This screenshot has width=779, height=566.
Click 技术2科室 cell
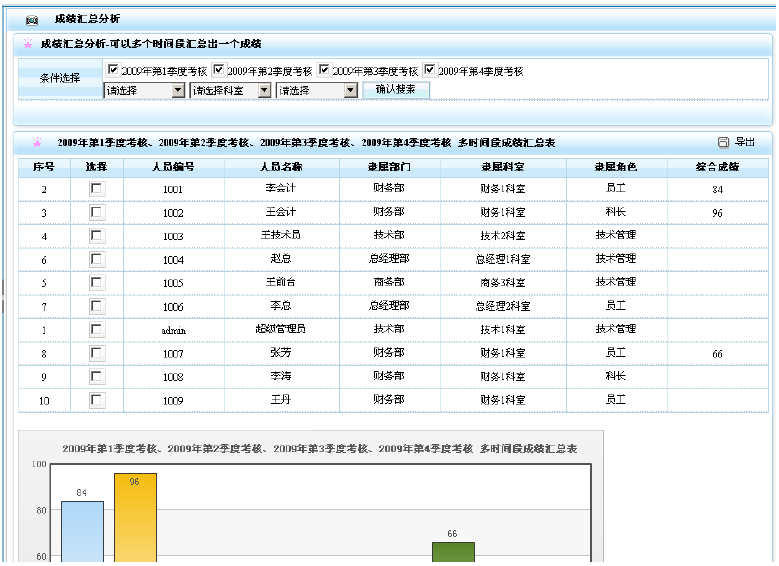pos(503,236)
